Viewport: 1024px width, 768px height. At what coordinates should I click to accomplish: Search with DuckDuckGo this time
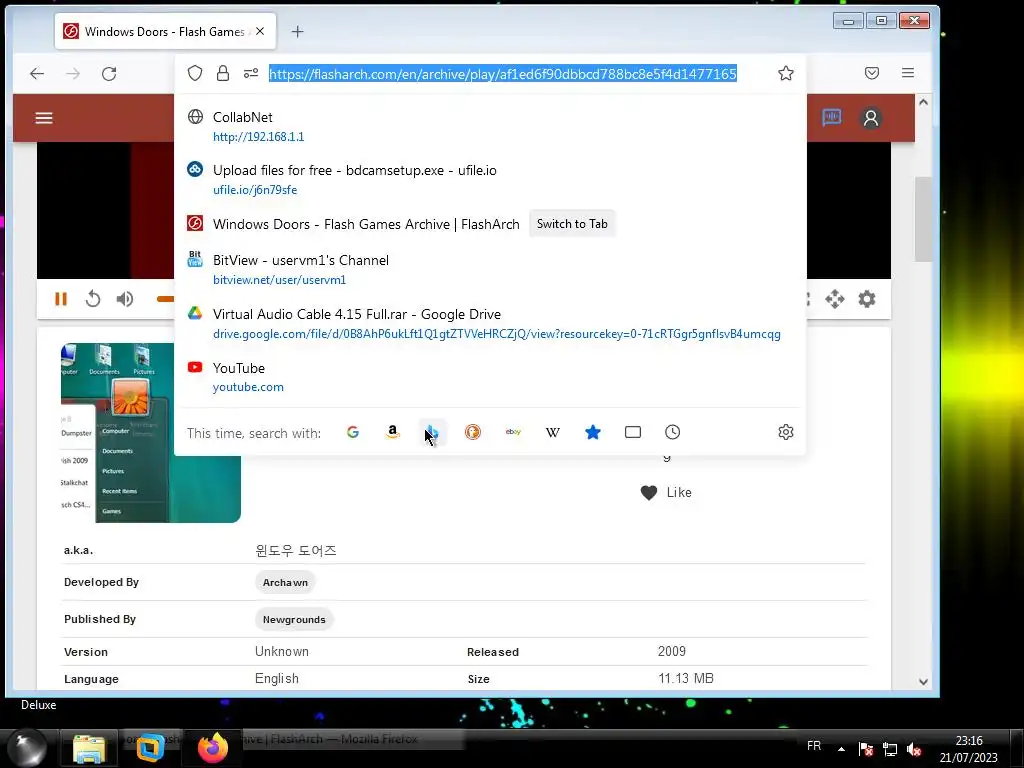tap(473, 432)
